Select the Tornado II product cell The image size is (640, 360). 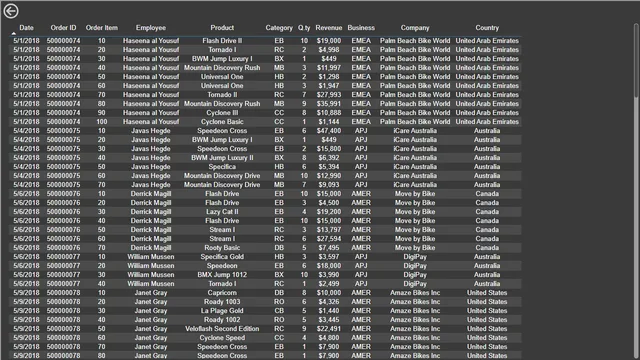point(222,95)
